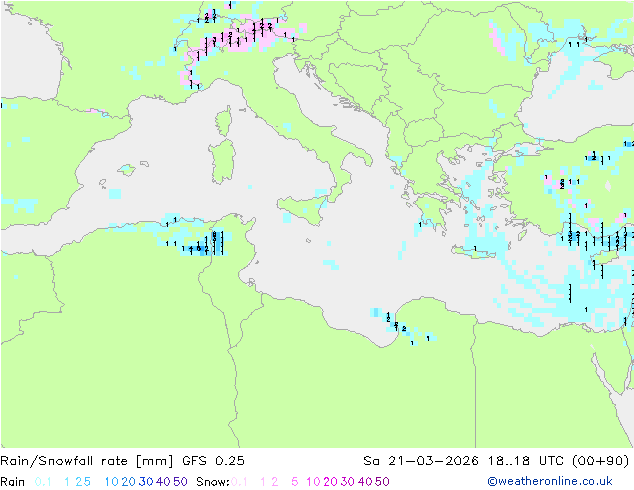Click the "Snow:" legend label
This screenshot has width=634, height=490.
213,482
